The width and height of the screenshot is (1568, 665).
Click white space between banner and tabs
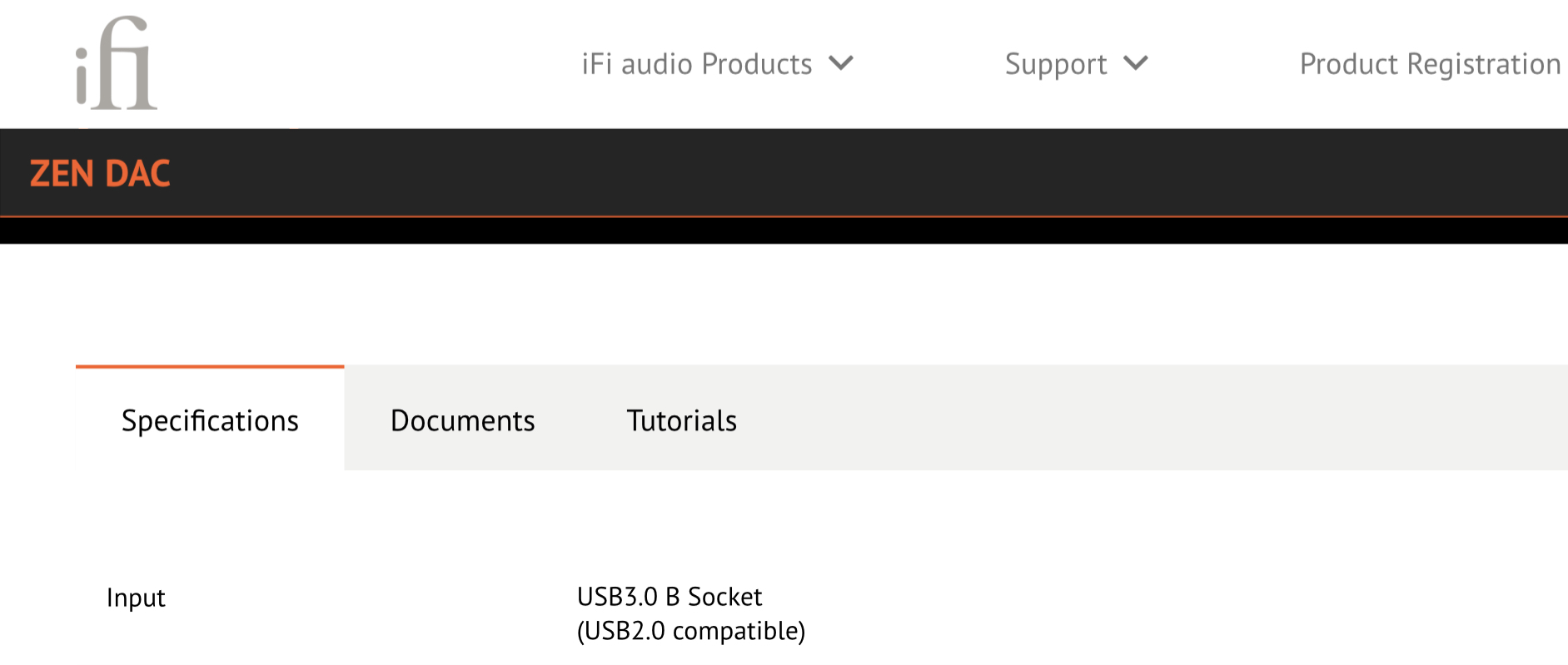click(x=784, y=304)
